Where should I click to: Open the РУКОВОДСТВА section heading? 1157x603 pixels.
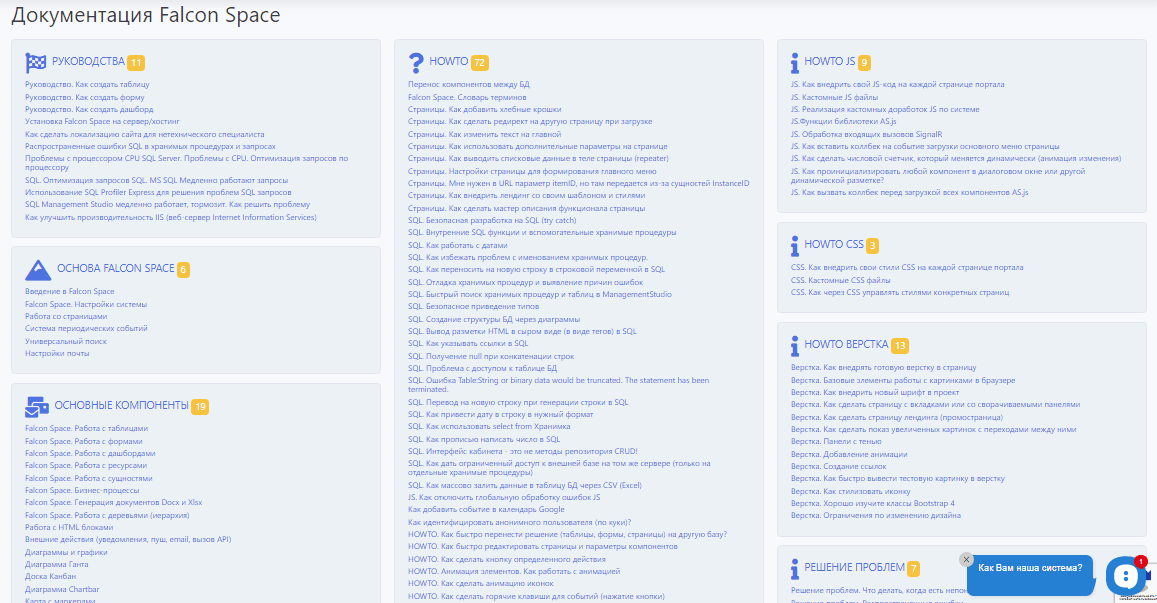click(88, 61)
